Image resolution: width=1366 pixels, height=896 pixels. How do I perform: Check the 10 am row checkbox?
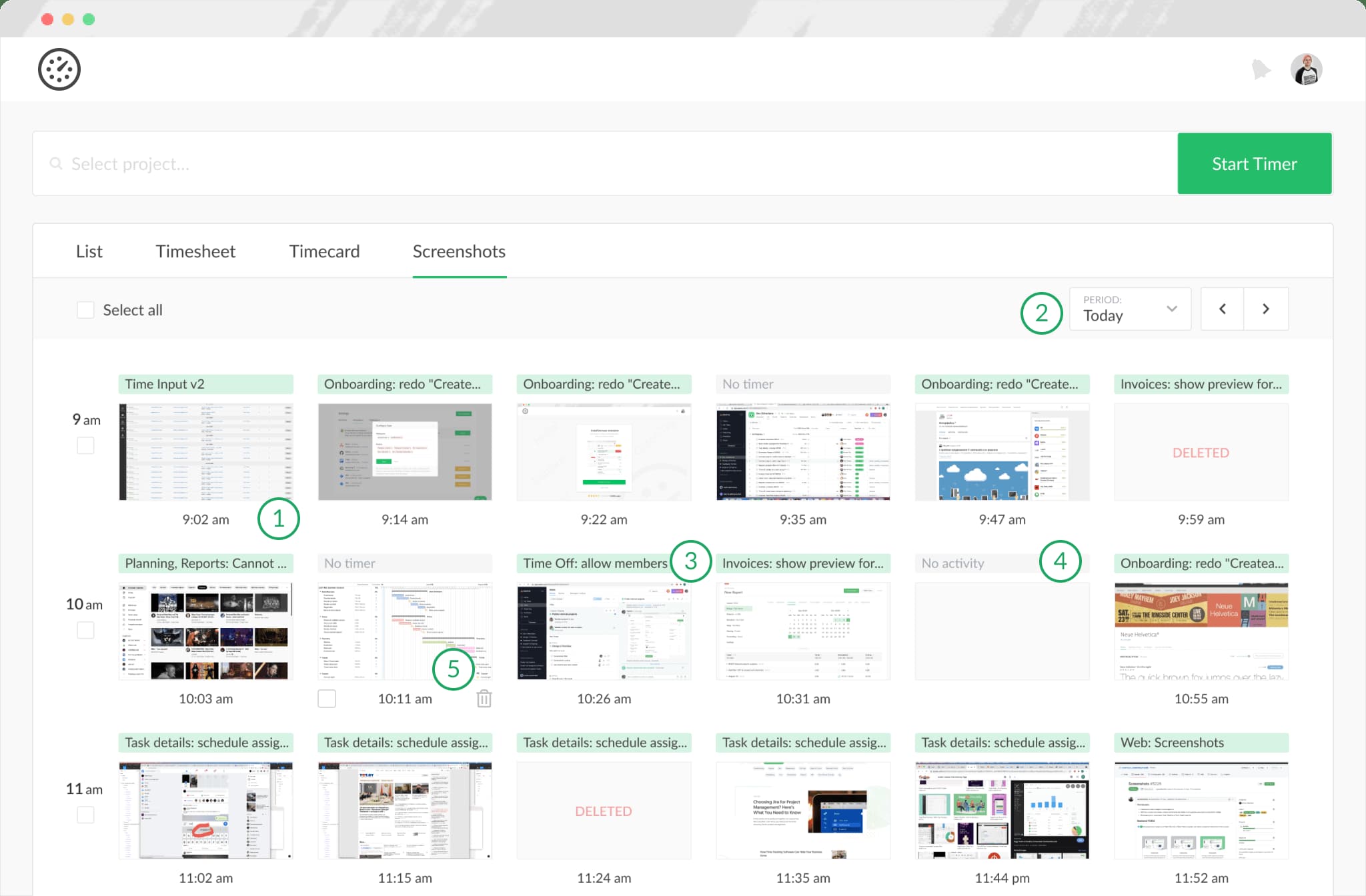click(x=85, y=630)
